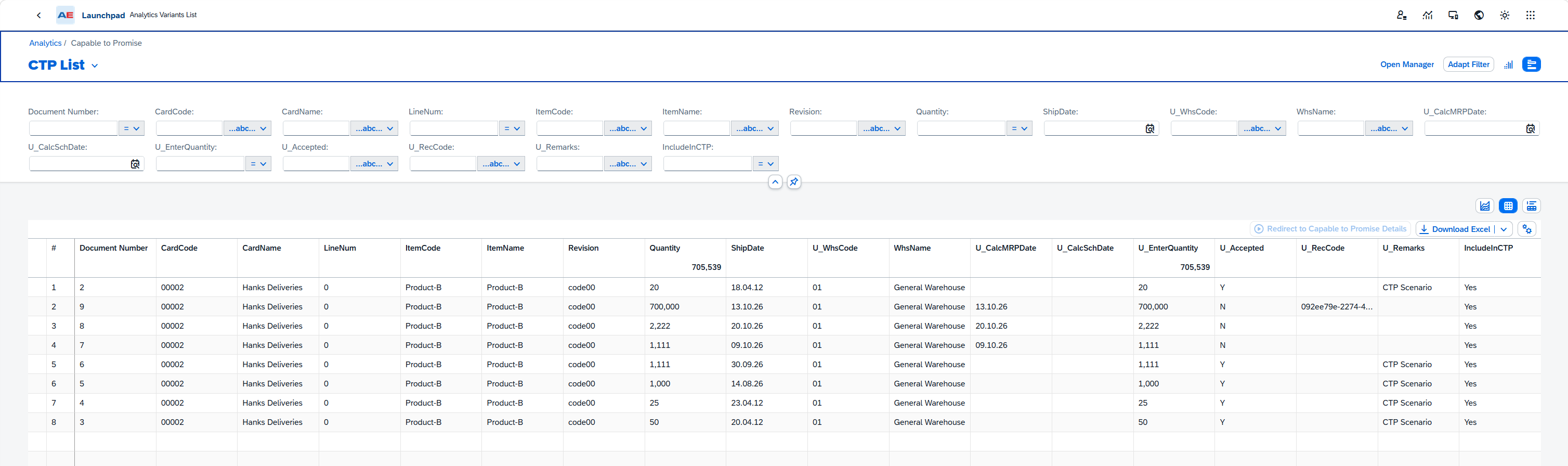The width and height of the screenshot is (1568, 466).
Task: Toggle the blue filter bar view button
Action: [1532, 64]
